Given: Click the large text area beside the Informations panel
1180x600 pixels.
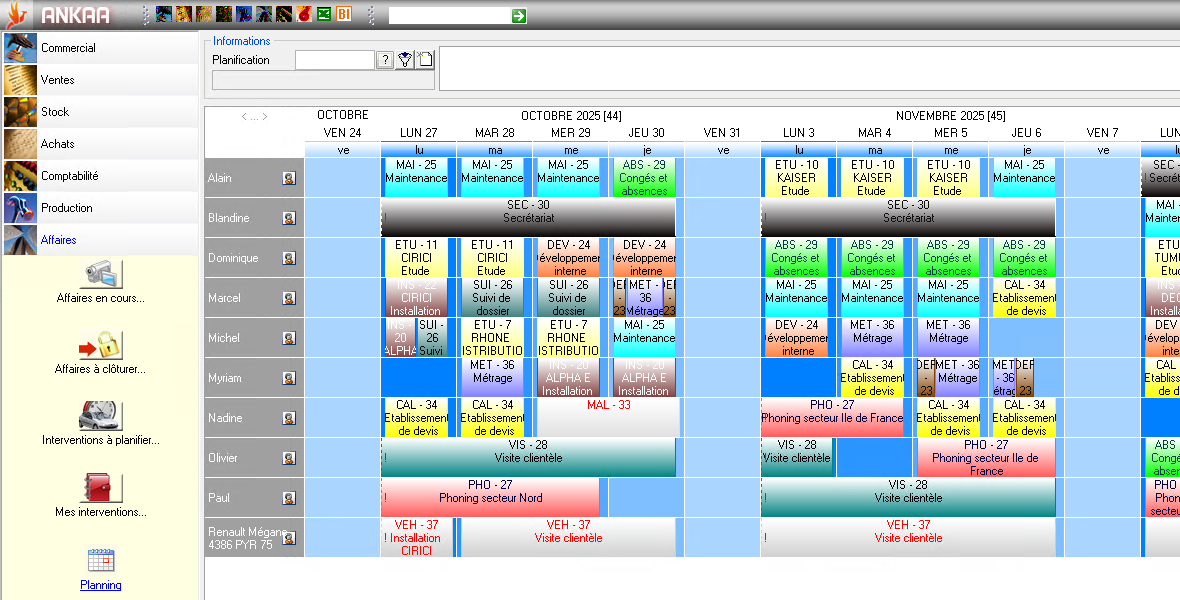Looking at the screenshot, I should click(810, 69).
